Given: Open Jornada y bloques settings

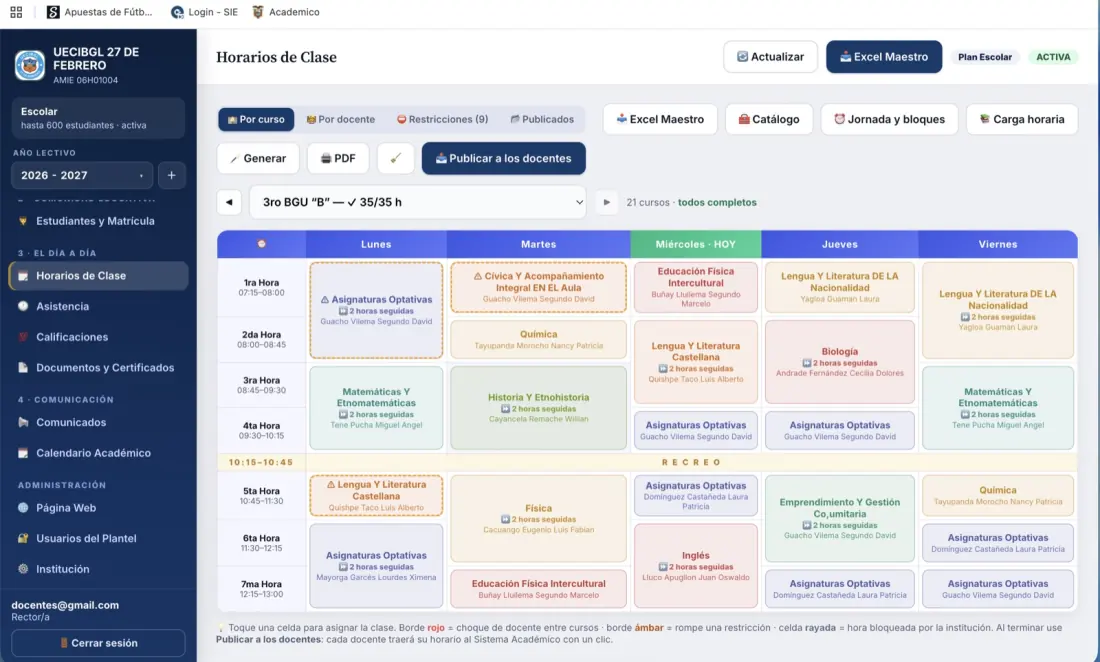Looking at the screenshot, I should (890, 119).
